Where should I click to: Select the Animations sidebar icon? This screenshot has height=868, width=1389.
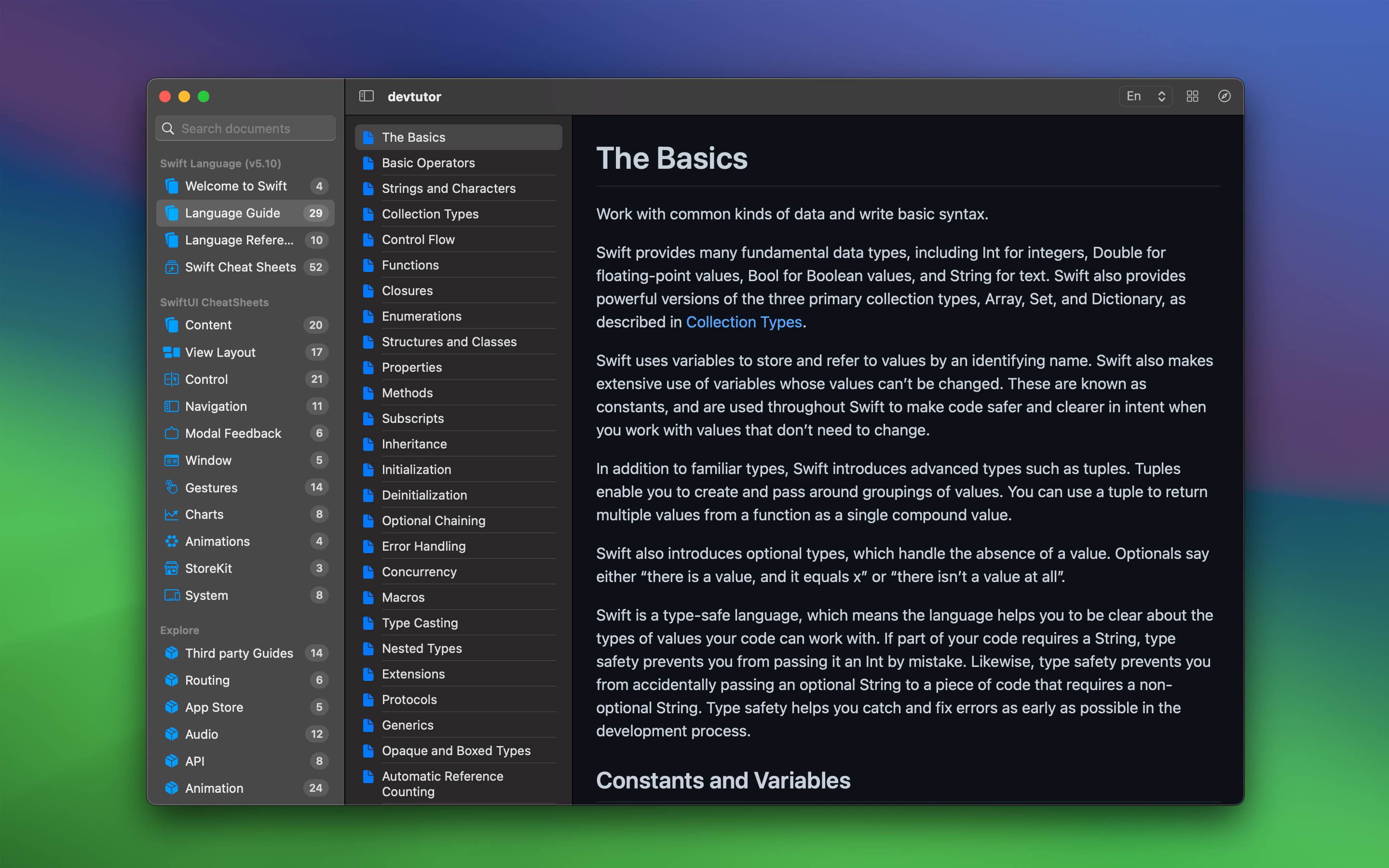[171, 542]
